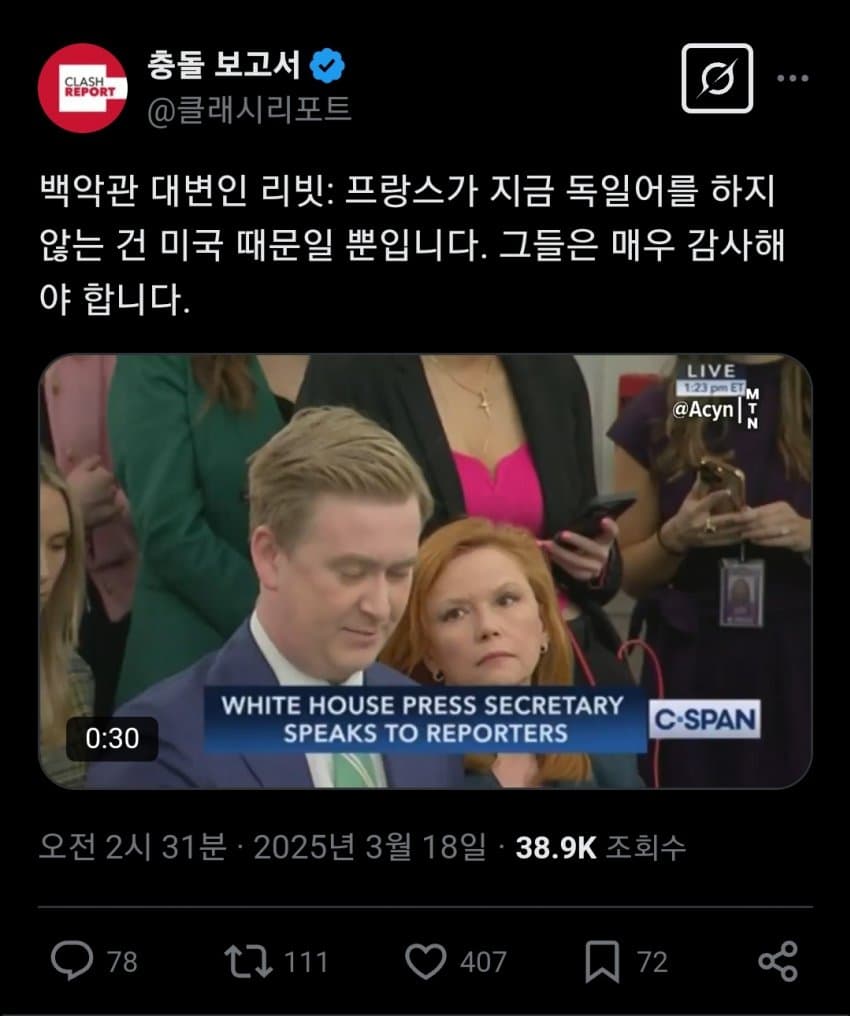Click the 72 bookmarks count

point(652,962)
